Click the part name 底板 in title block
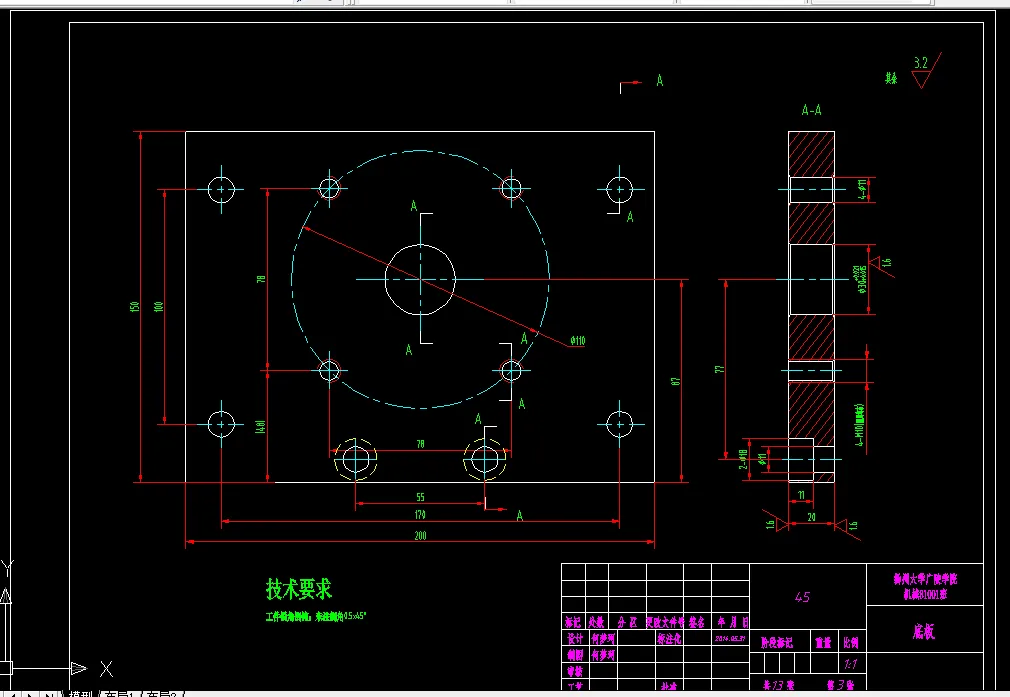 (923, 632)
